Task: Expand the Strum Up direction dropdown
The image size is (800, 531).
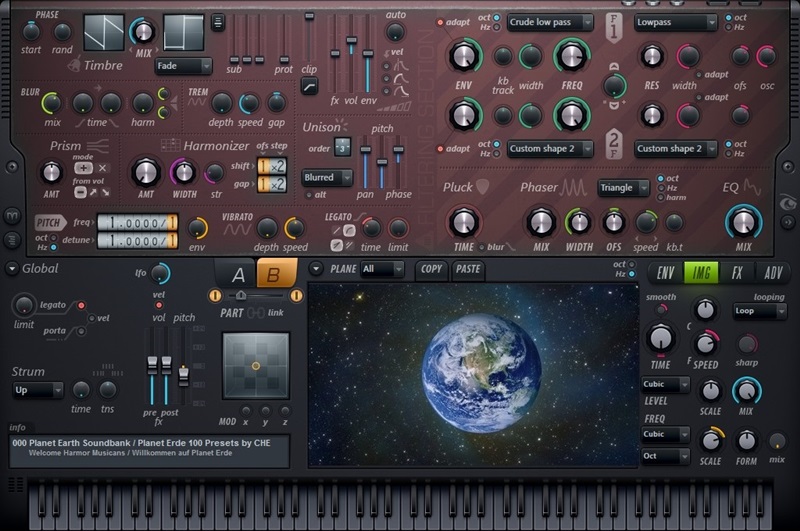Action: 38,390
